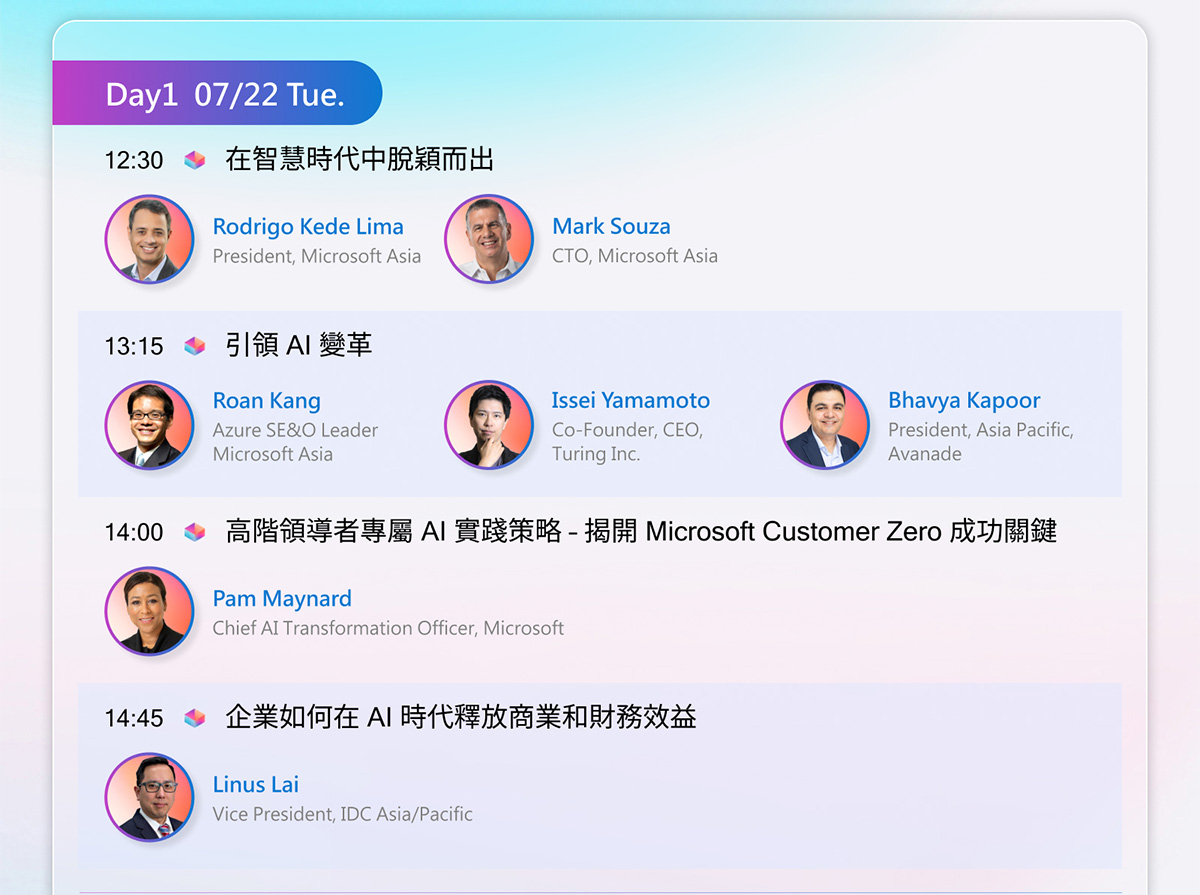The height and width of the screenshot is (895, 1200).
Task: Click the 12:30 time label
Action: pyautogui.click(x=134, y=160)
